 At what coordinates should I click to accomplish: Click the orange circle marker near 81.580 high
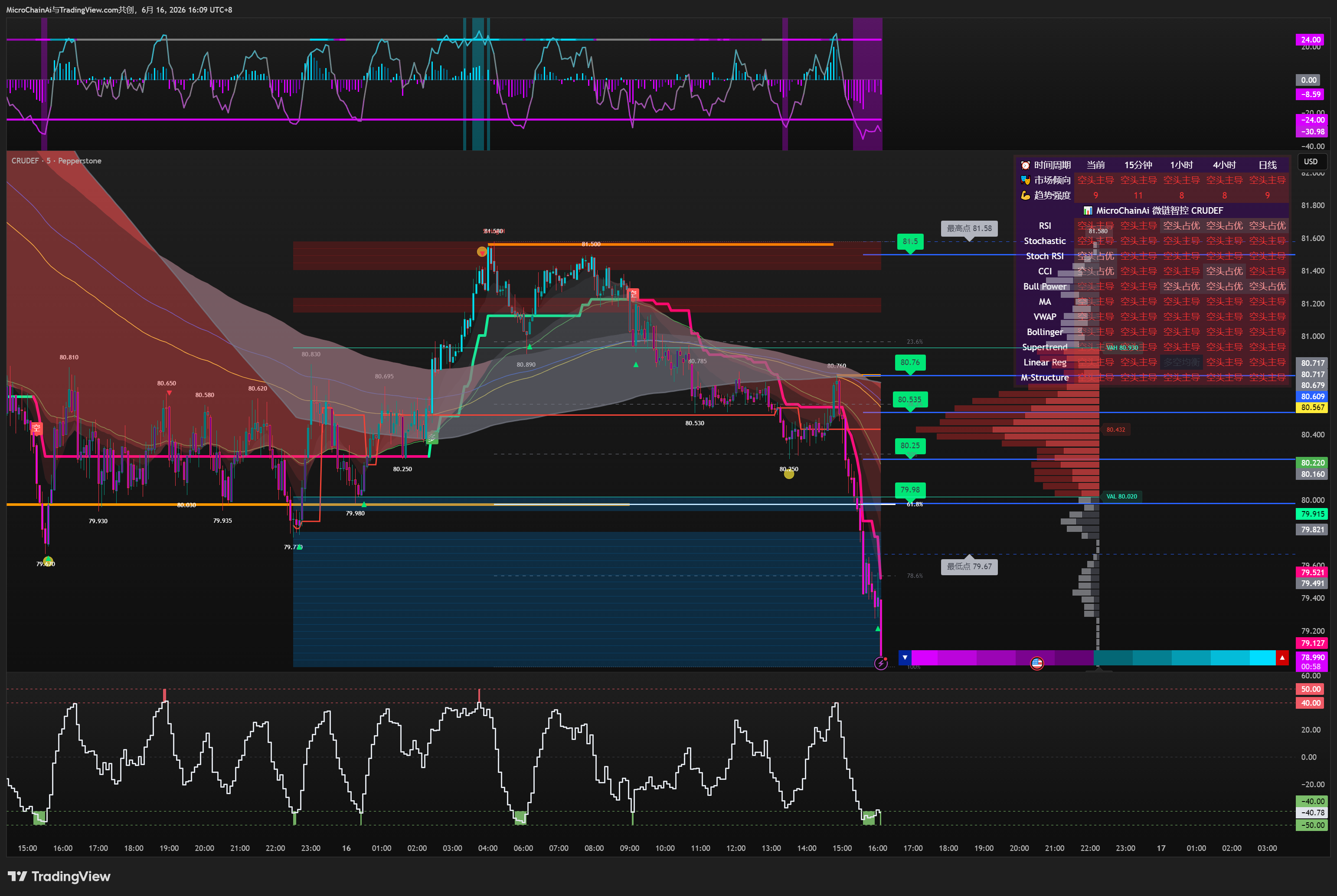(x=482, y=251)
